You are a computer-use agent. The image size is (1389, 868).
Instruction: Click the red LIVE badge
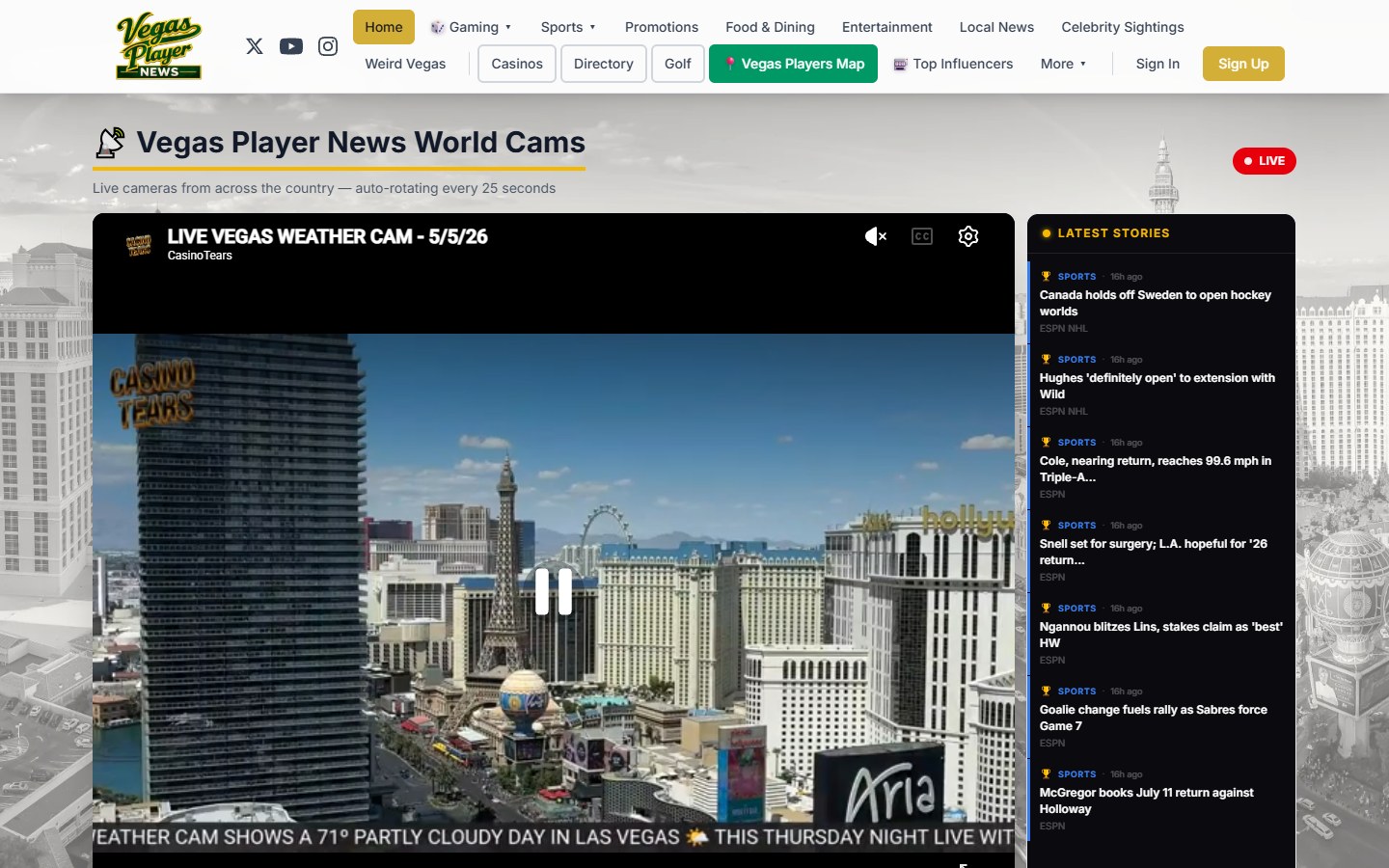pyautogui.click(x=1265, y=161)
